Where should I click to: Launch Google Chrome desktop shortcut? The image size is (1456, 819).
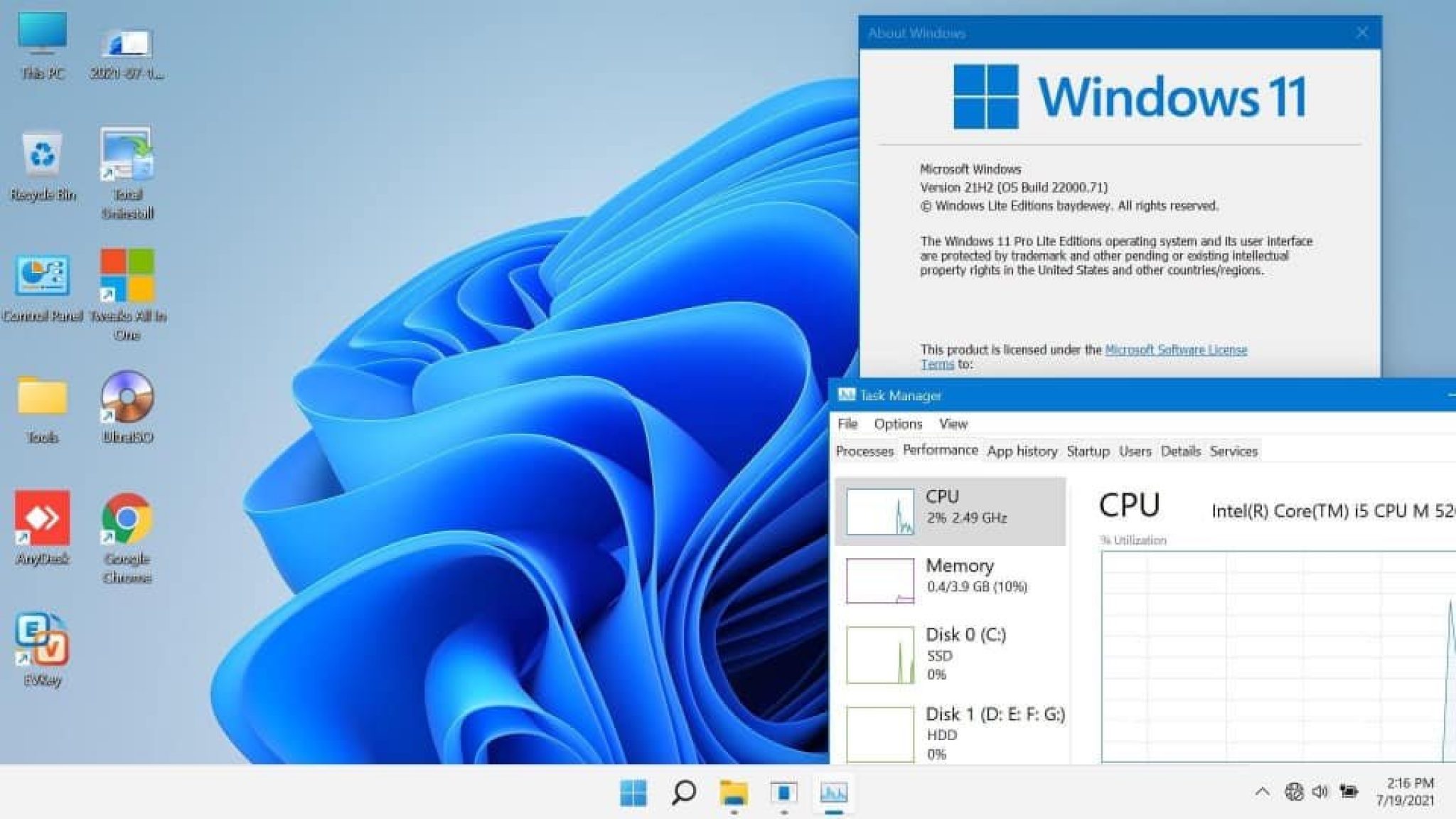tap(127, 538)
